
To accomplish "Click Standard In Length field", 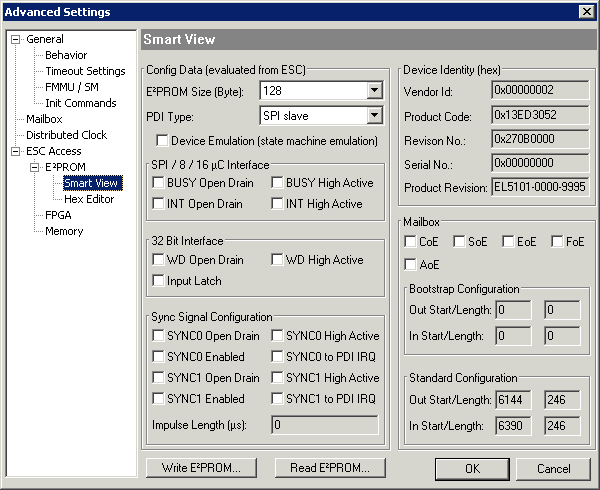I will (x=562, y=426).
